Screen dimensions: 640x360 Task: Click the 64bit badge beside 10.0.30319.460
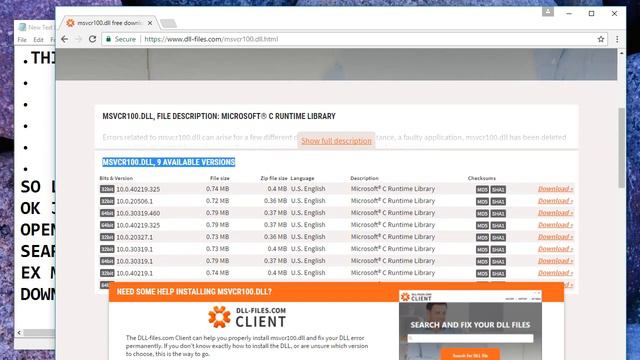click(x=107, y=213)
